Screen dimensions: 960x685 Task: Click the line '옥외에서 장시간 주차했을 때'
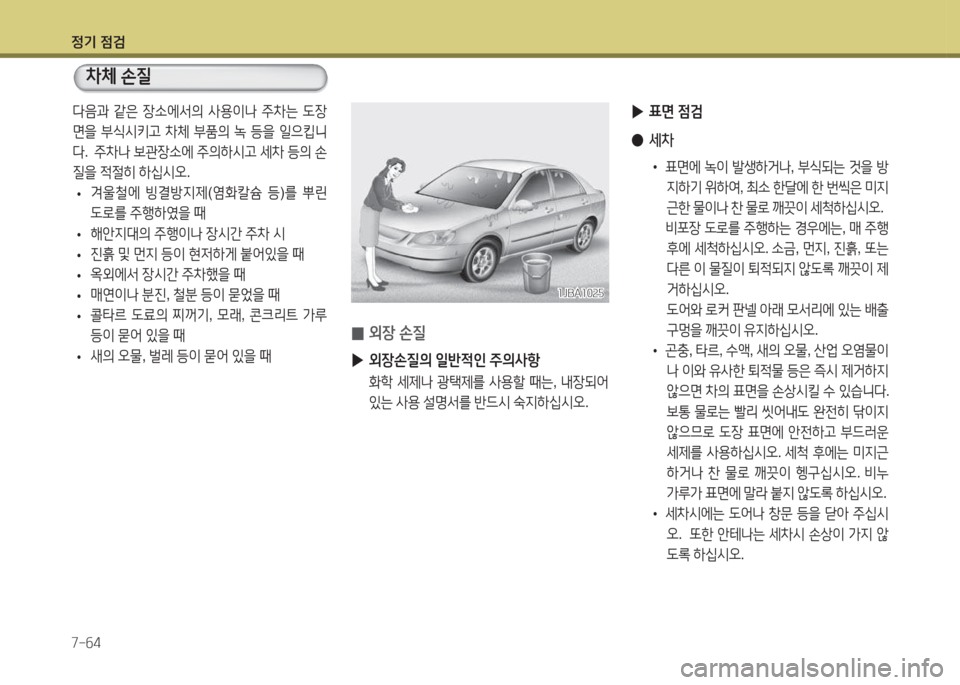[x=168, y=274]
